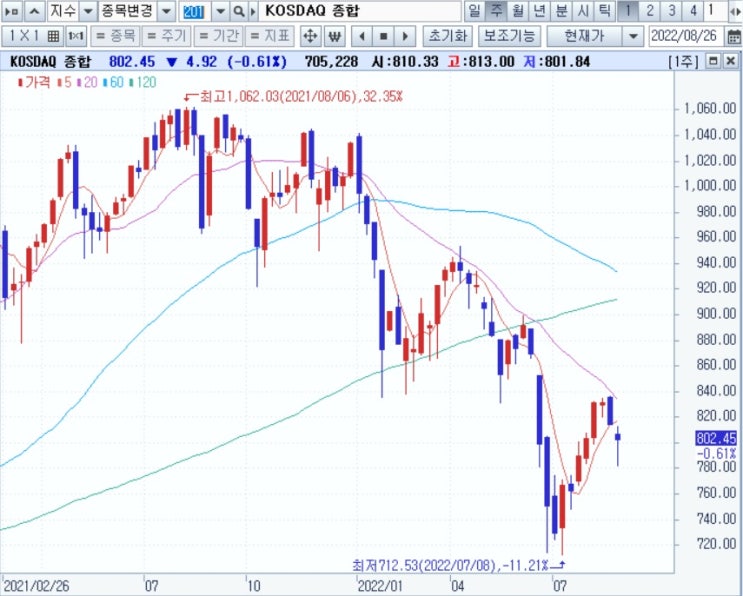This screenshot has height=596, width=743.
Task: Toggle interval preset button 1
Action: 628,10
